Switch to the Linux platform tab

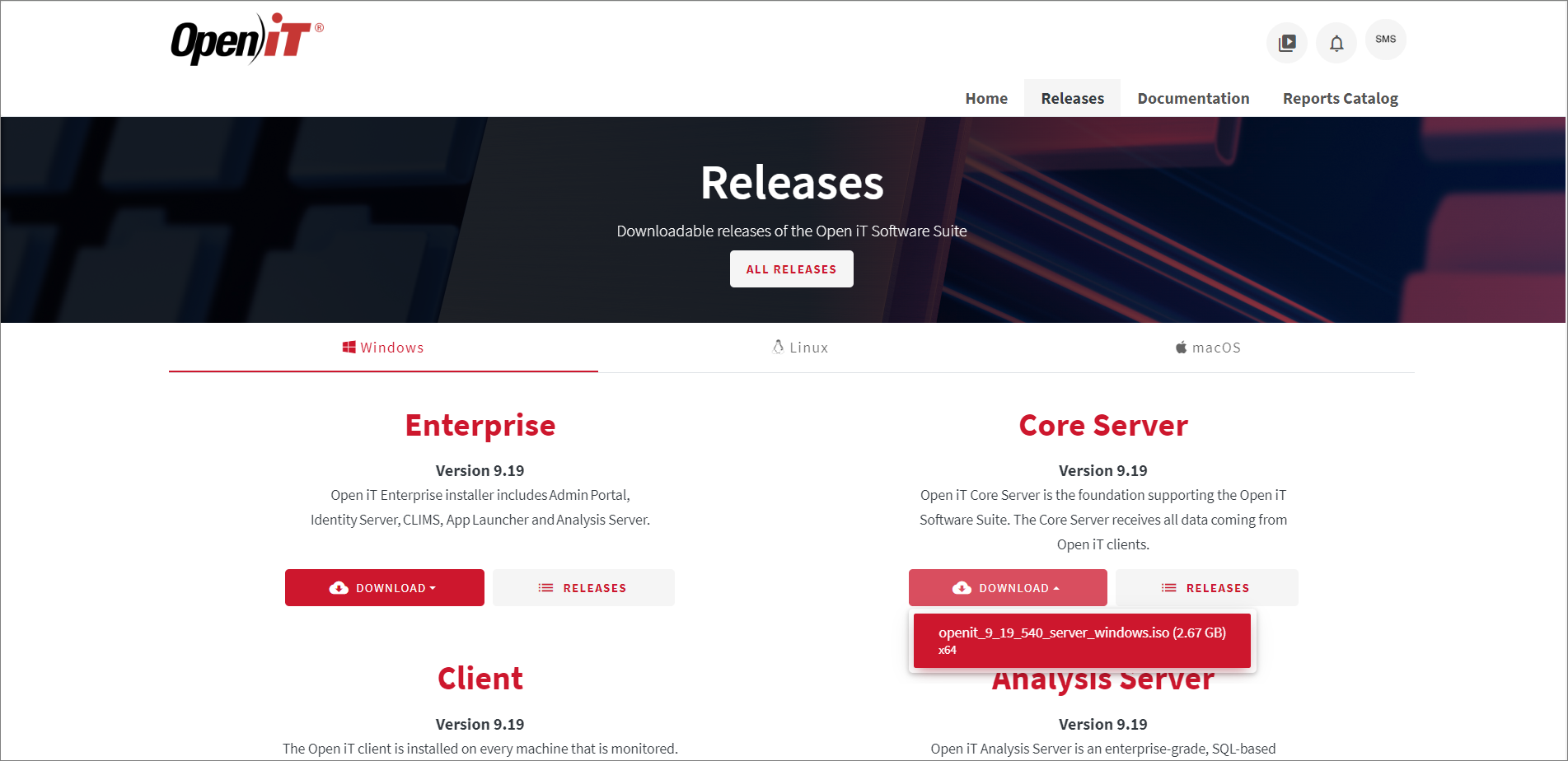point(800,348)
